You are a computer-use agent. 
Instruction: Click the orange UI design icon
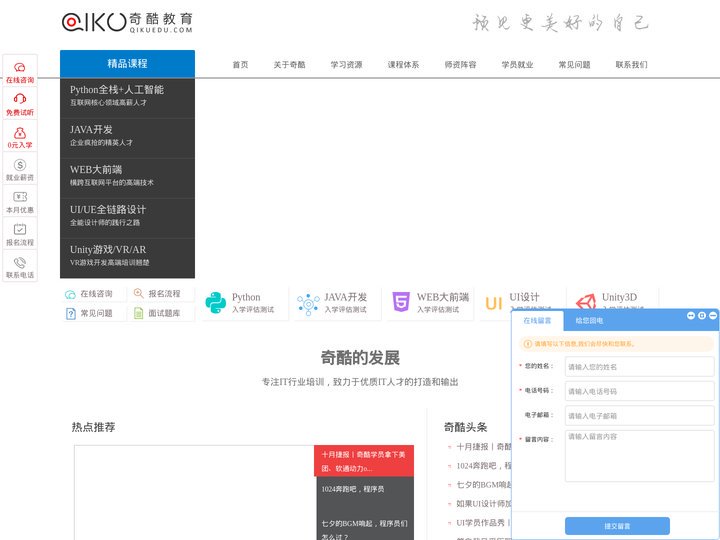(x=494, y=304)
